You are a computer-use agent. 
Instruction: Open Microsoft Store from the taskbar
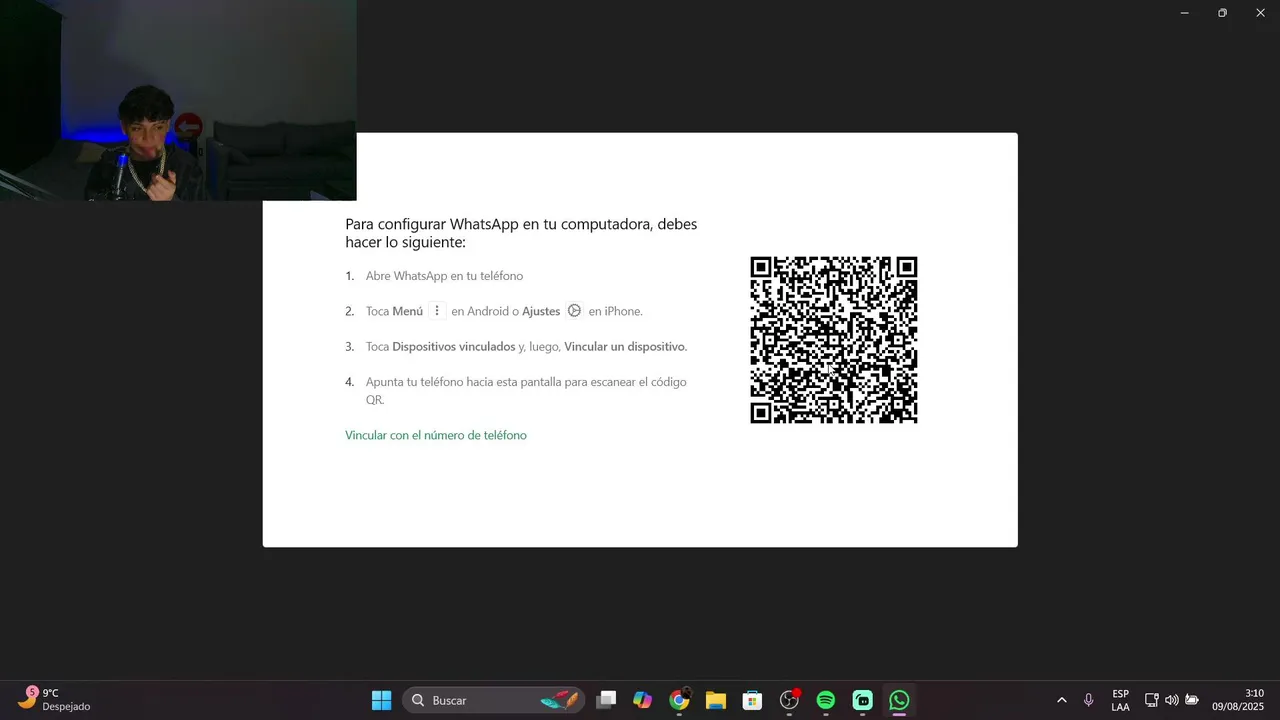753,700
